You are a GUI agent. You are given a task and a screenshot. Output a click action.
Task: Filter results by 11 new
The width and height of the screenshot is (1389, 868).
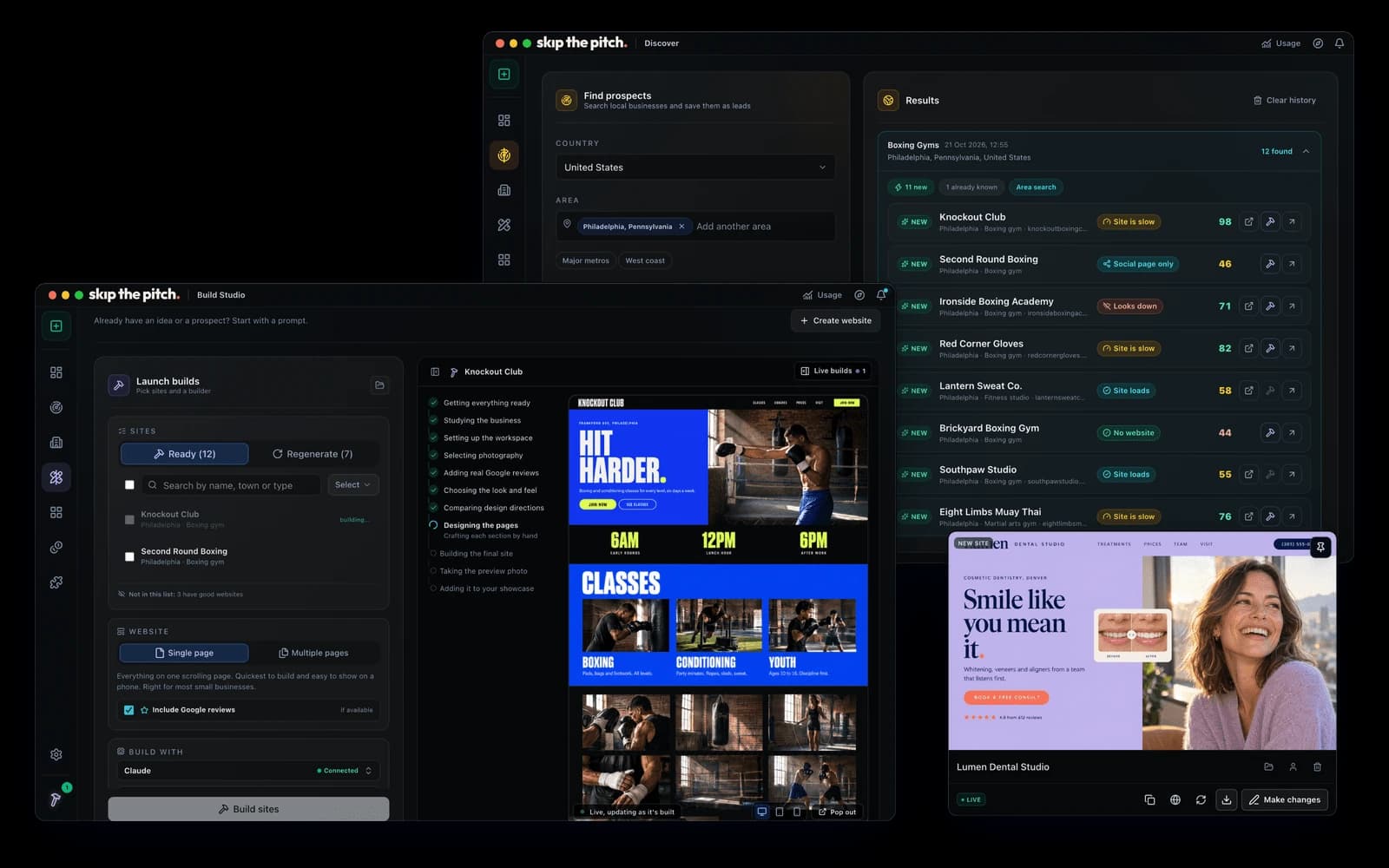coord(911,187)
